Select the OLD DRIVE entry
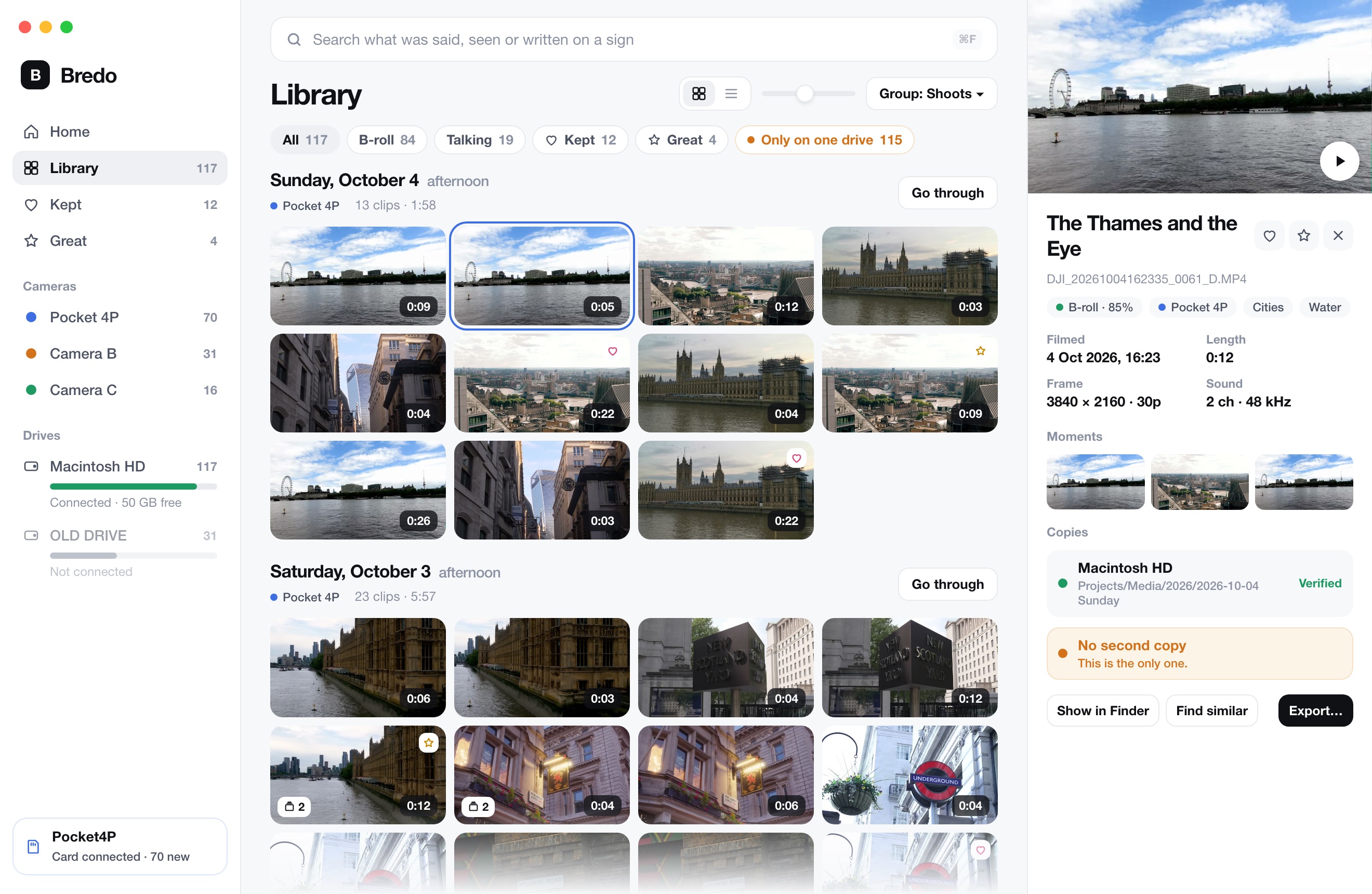 coord(120,552)
